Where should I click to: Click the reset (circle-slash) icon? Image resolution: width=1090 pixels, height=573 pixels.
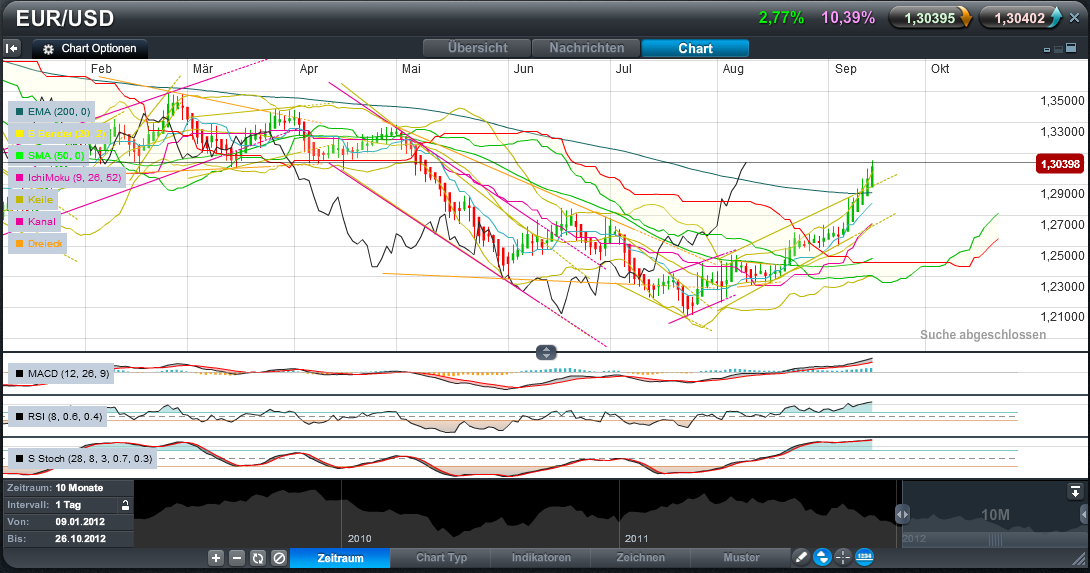point(279,558)
